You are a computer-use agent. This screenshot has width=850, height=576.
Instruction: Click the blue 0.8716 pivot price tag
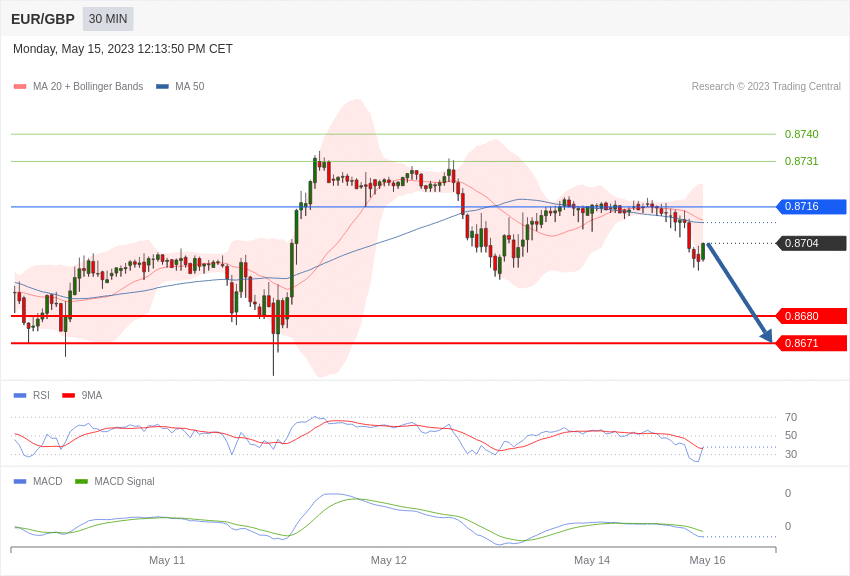(x=811, y=206)
